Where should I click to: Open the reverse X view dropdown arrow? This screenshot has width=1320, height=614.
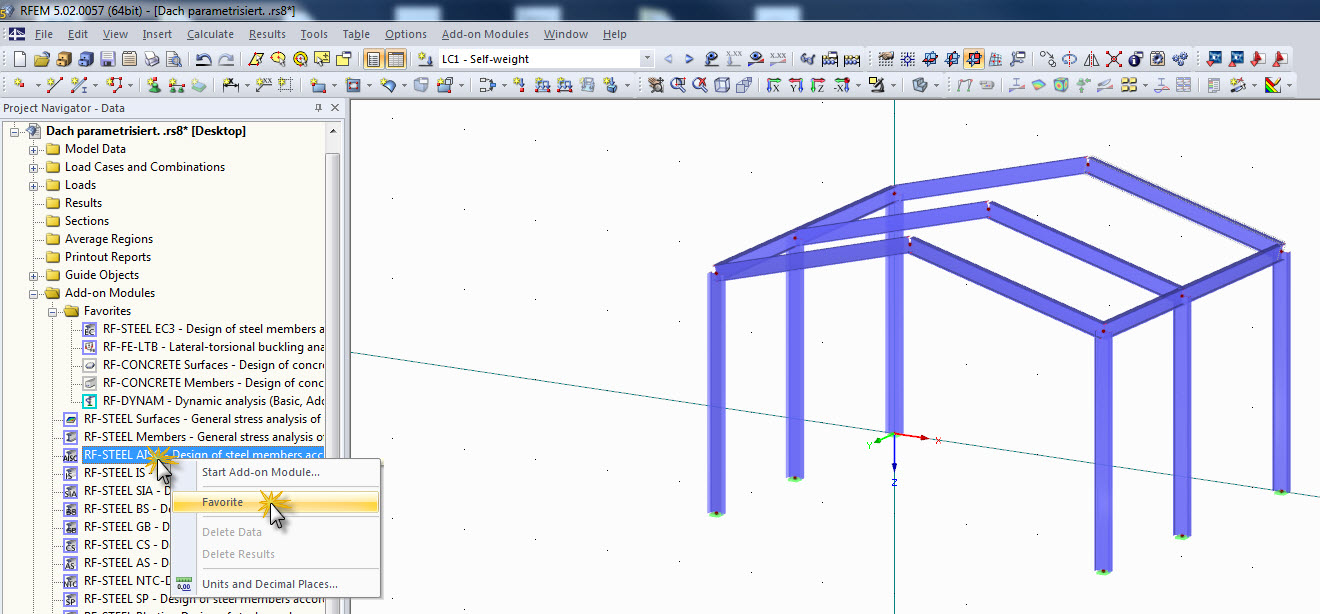pos(858,85)
